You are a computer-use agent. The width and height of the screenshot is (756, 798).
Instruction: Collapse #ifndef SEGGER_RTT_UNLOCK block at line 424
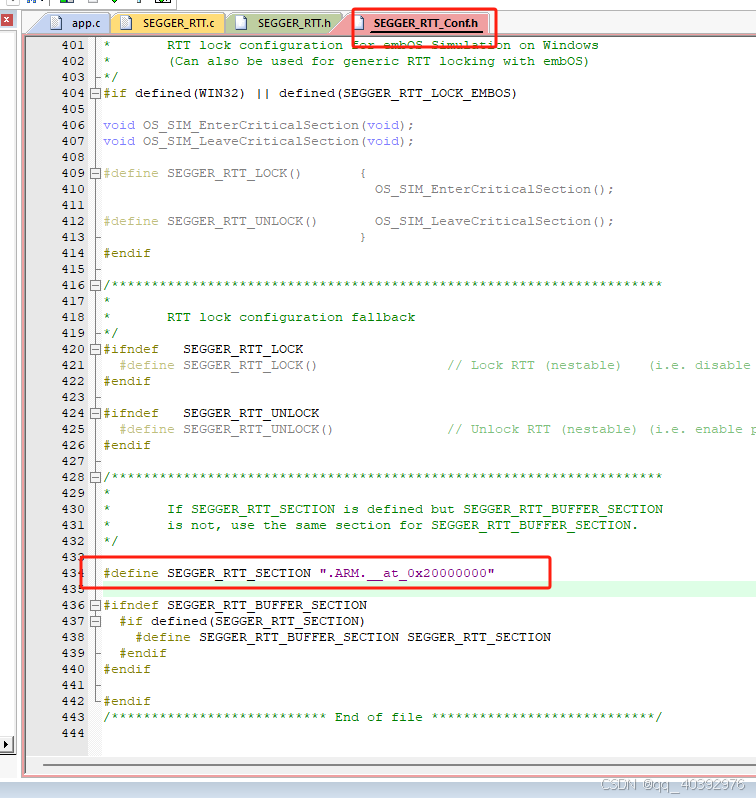(x=95, y=413)
